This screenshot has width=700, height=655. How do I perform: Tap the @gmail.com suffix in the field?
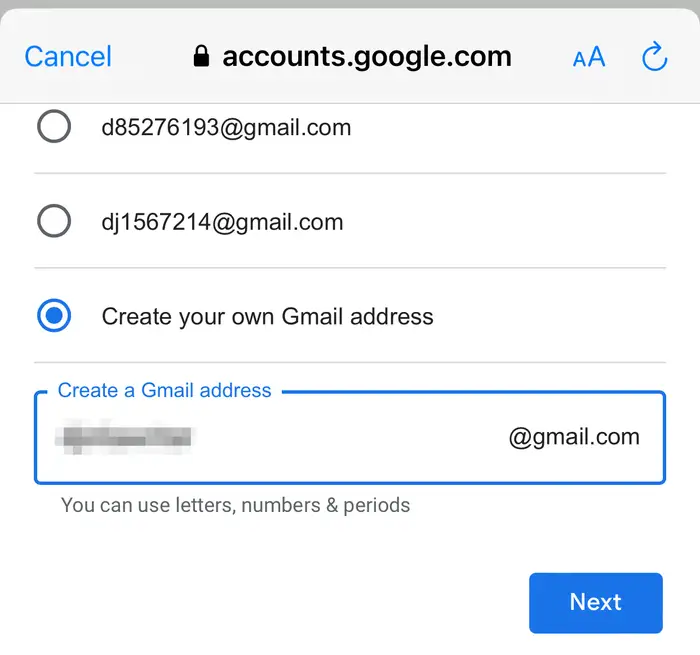[574, 437]
